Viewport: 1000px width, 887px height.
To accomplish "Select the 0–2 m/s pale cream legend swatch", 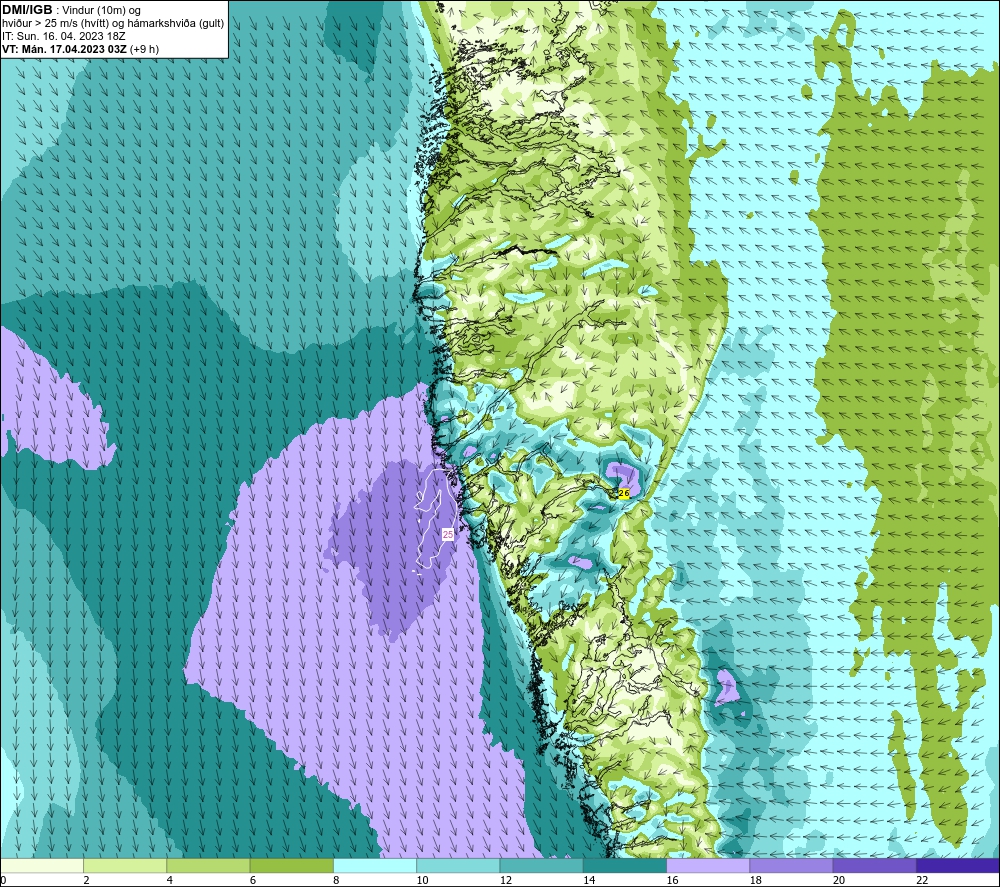I will point(42,865).
